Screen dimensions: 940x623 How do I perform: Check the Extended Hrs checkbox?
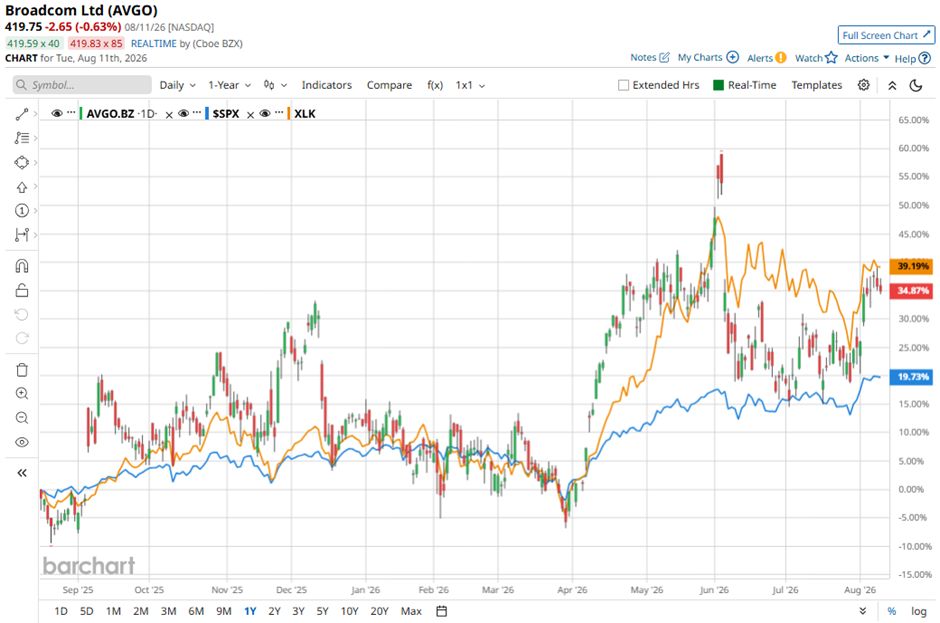point(623,85)
